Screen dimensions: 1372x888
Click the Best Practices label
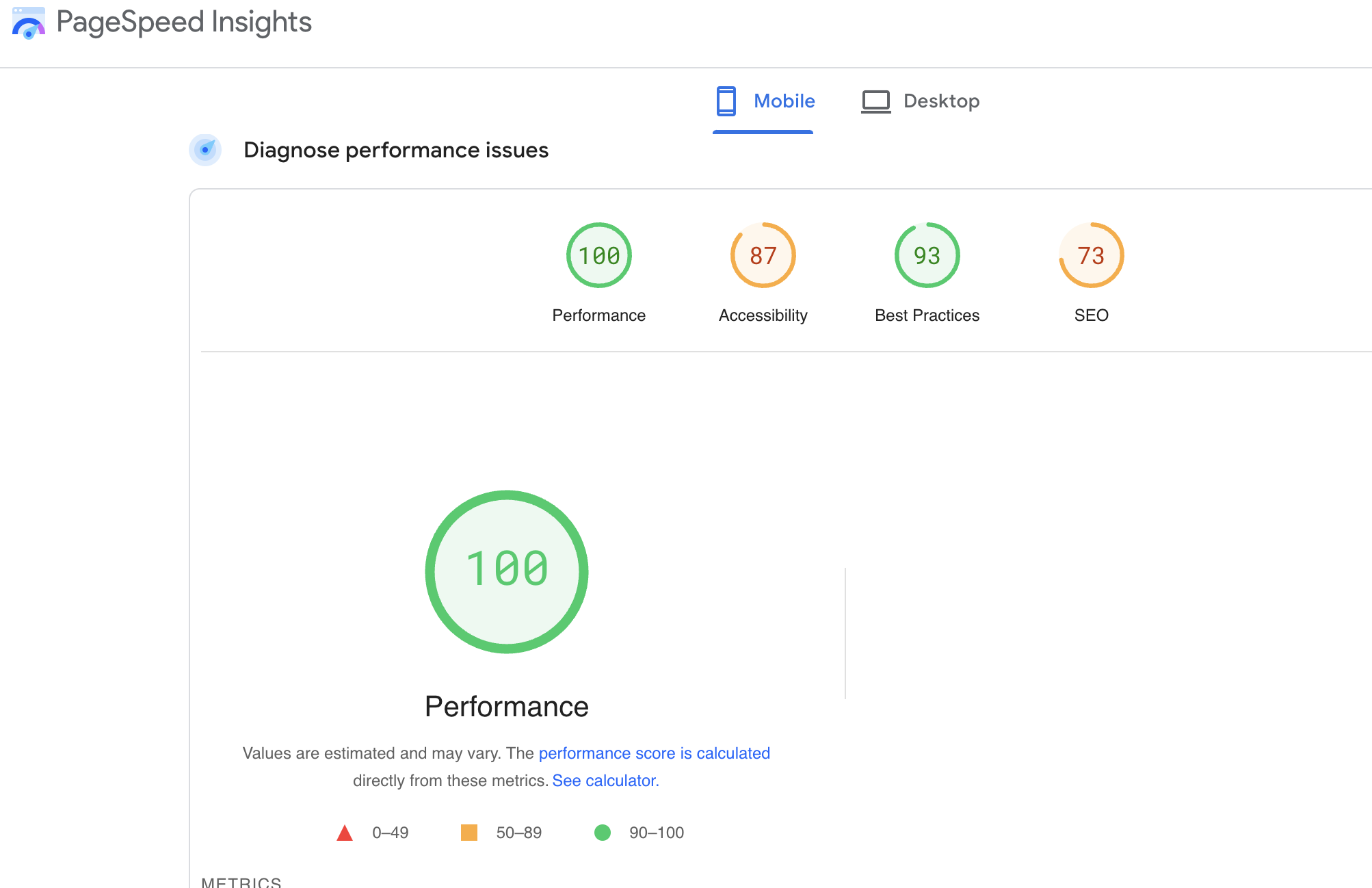927,315
